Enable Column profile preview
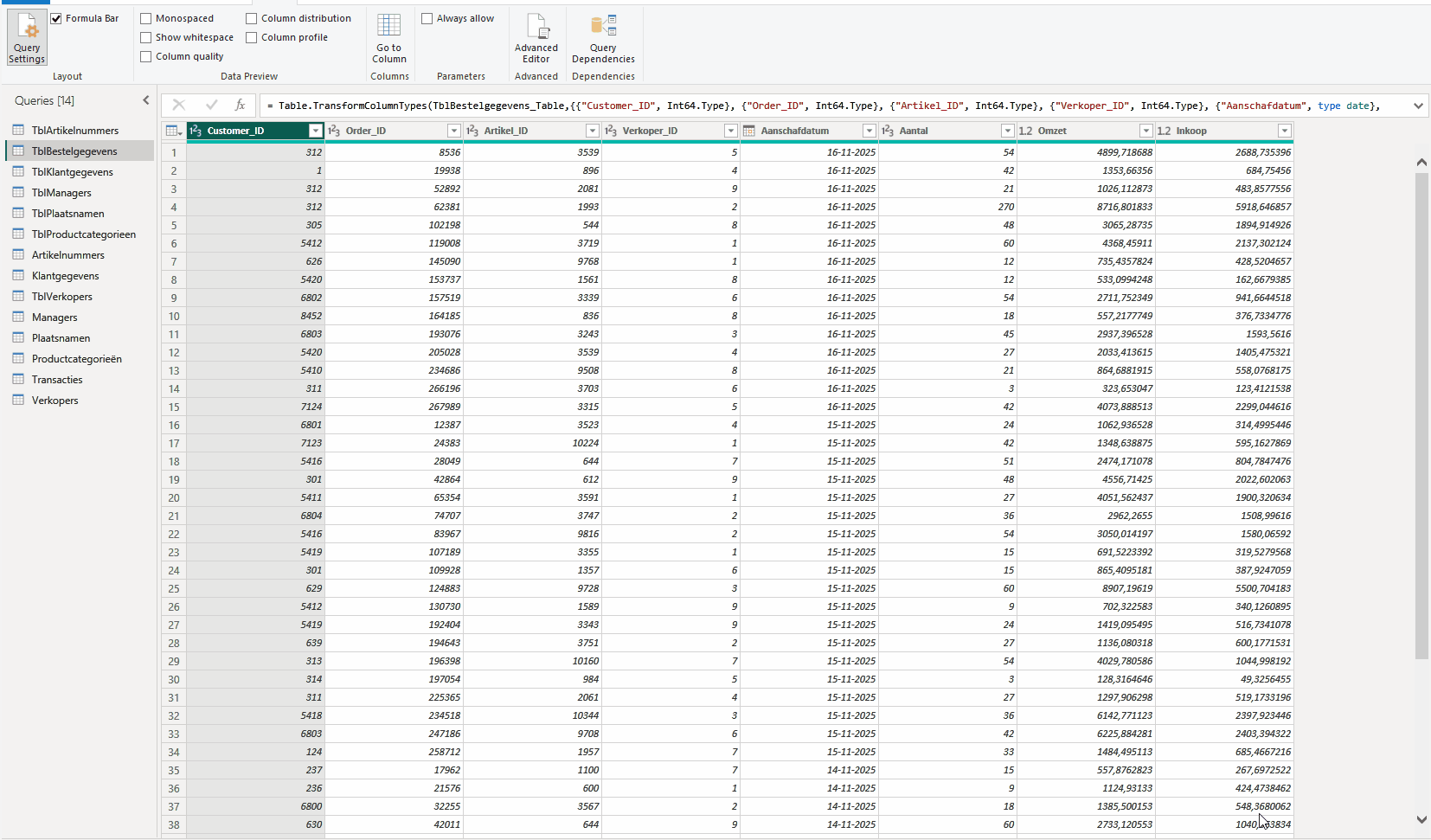 tap(251, 37)
